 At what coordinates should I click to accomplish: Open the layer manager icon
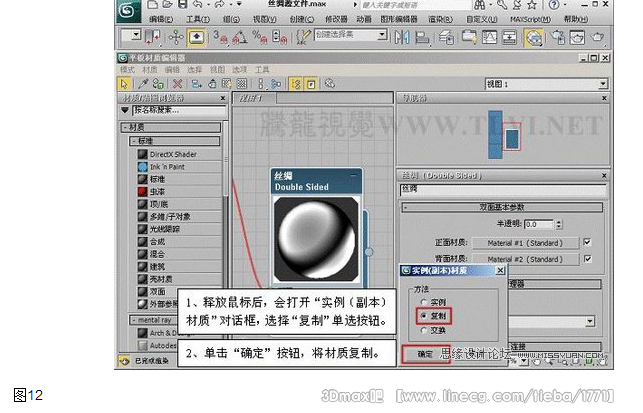point(446,37)
